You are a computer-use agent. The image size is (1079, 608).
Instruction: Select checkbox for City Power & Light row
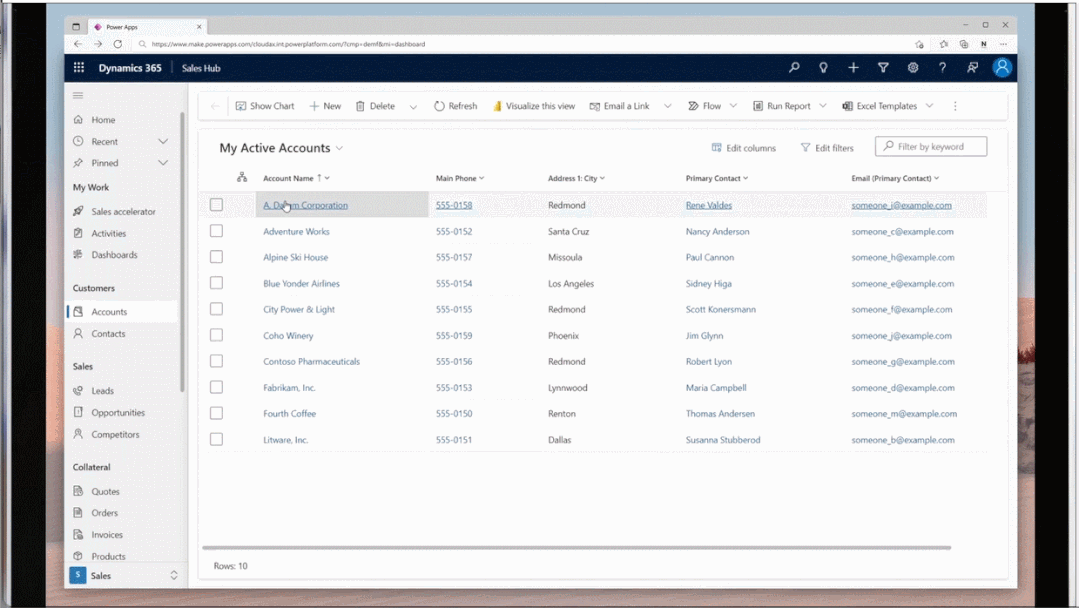216,309
